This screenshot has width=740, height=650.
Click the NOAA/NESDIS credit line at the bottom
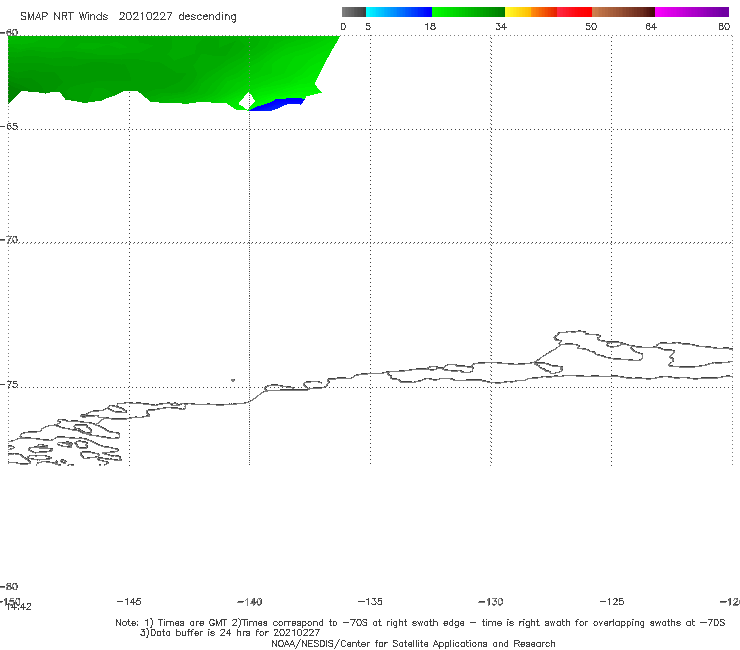[x=413, y=644]
